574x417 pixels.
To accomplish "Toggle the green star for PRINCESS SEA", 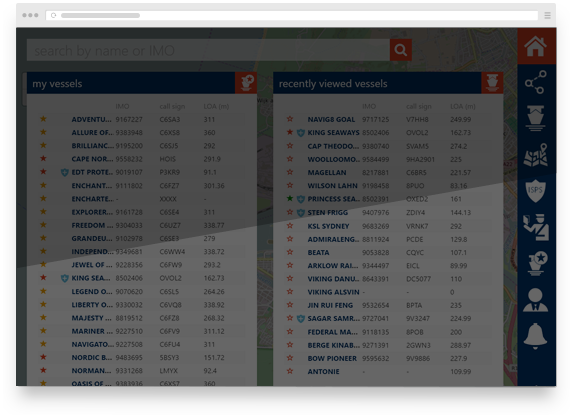I will pos(290,199).
